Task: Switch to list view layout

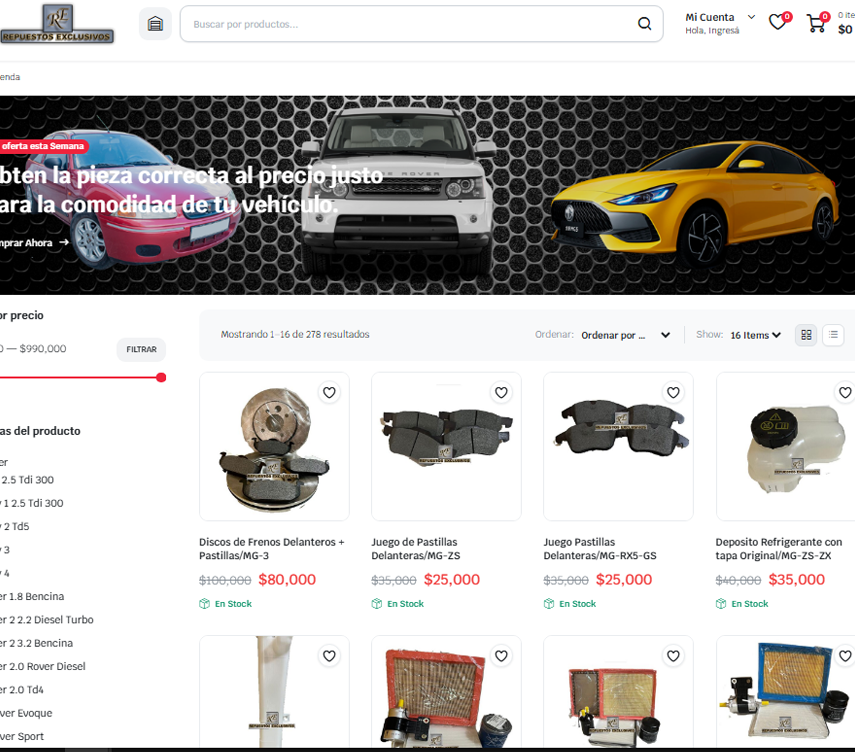Action: tap(833, 335)
